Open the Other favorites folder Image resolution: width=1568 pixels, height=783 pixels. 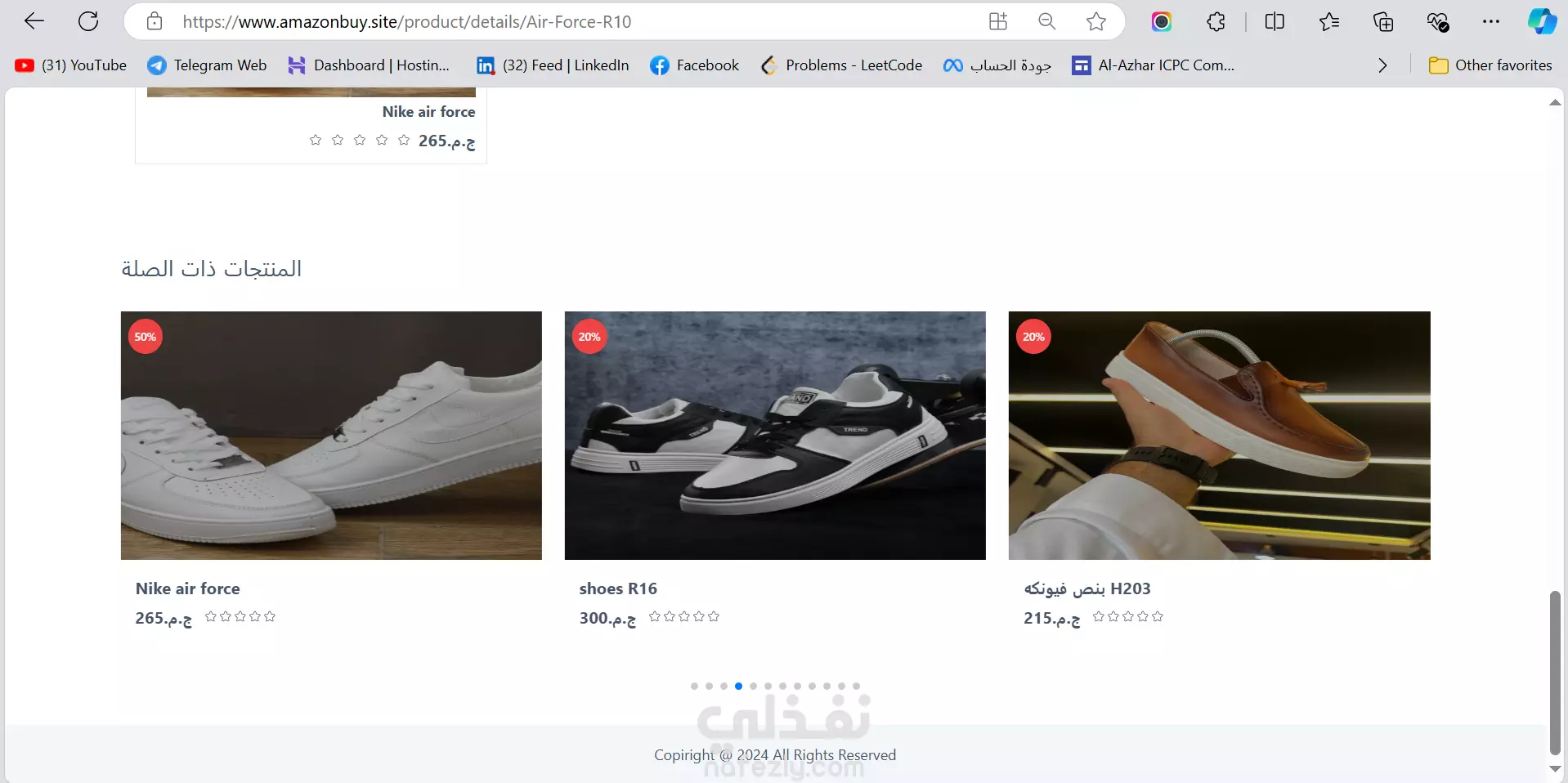click(1490, 65)
